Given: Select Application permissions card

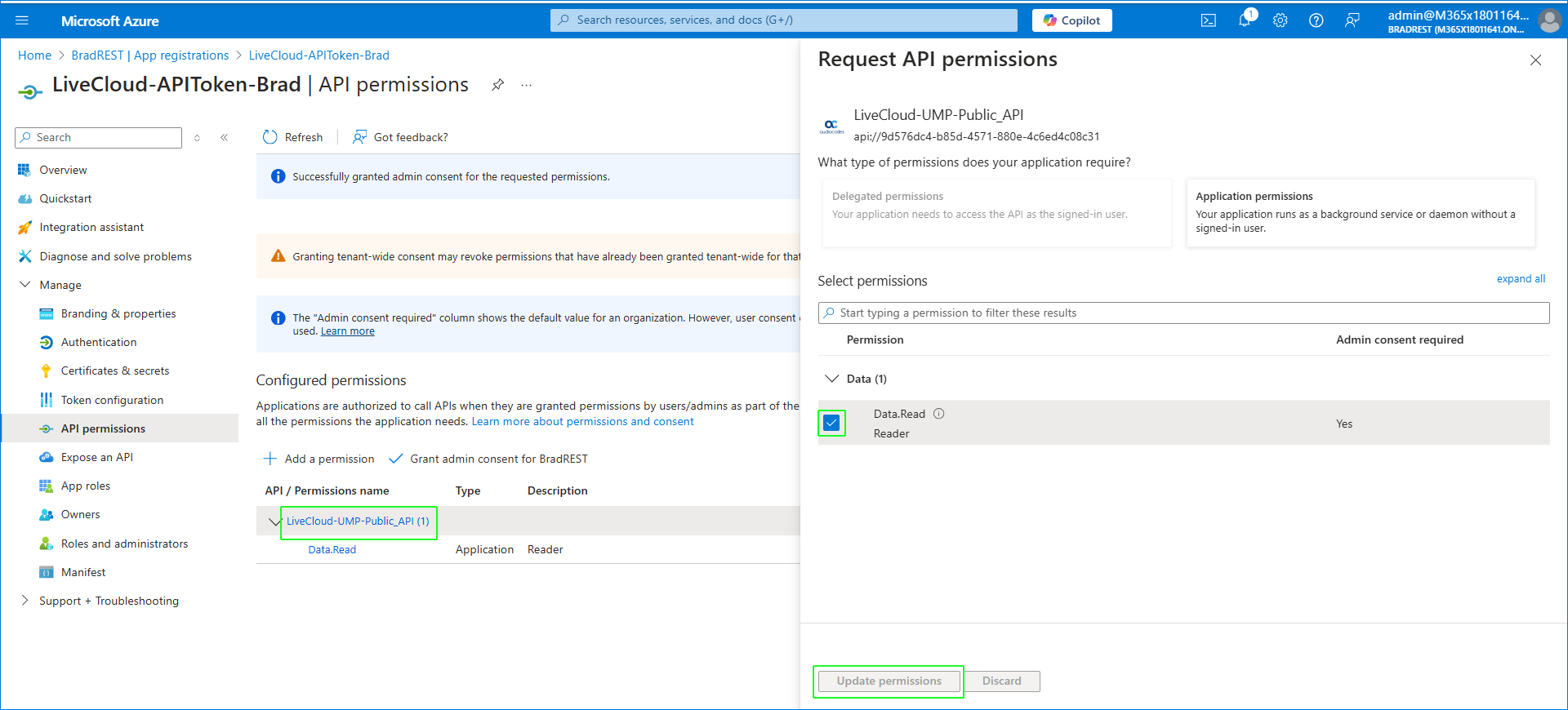Looking at the screenshot, I should tap(1361, 213).
